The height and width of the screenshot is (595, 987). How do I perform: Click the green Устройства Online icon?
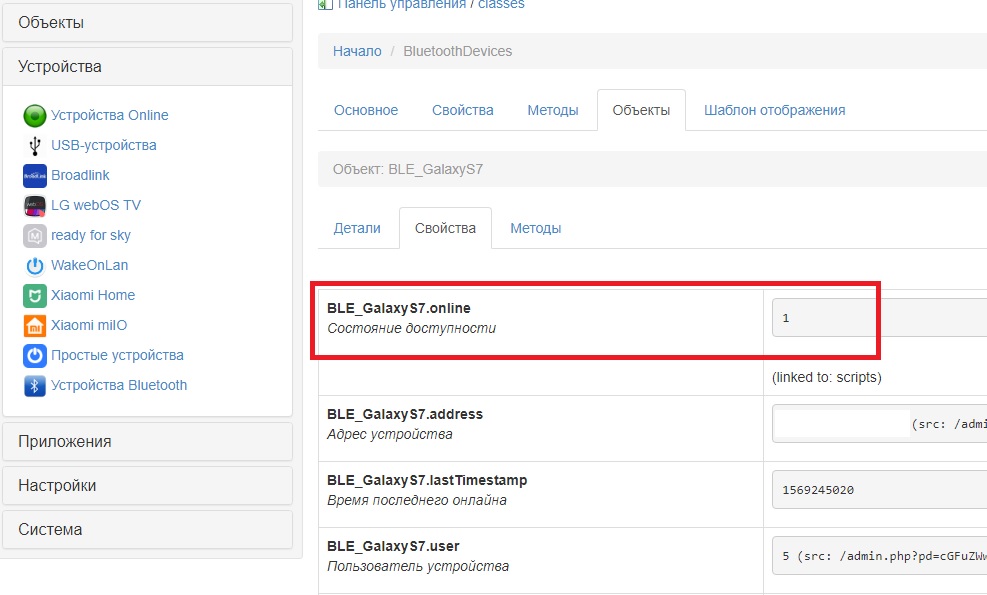[35, 115]
